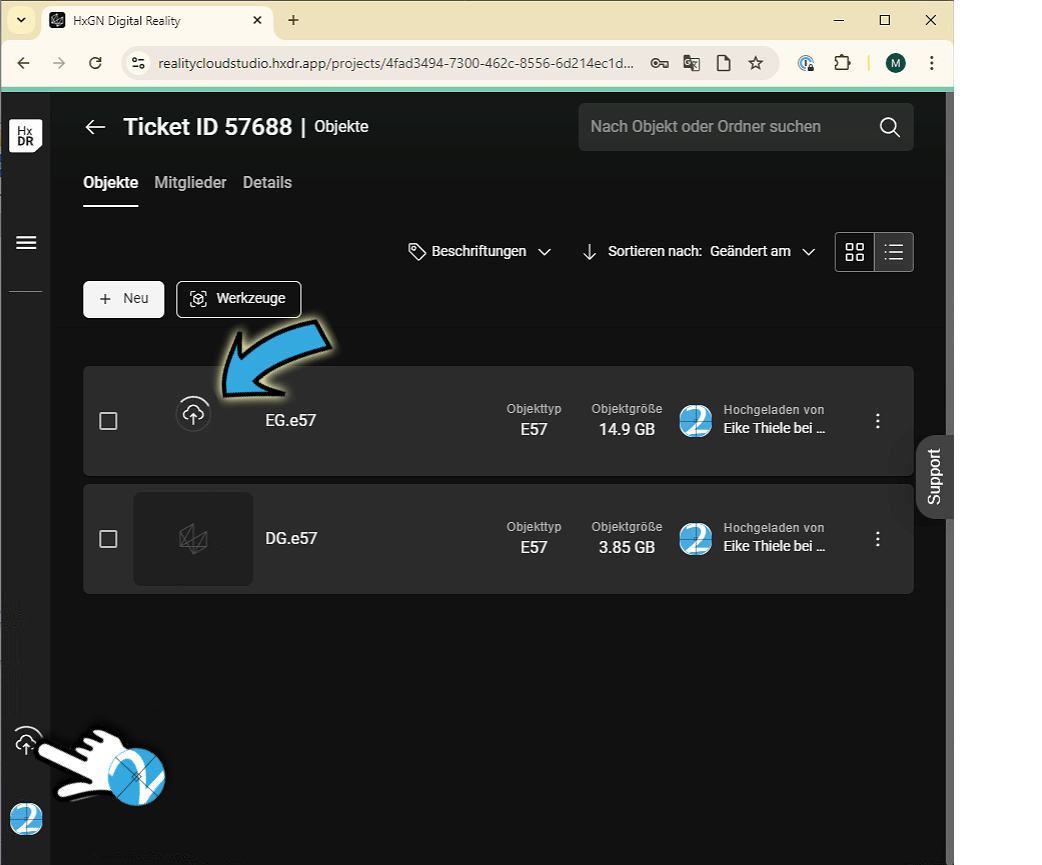
Task: Click the uploader avatar in EG.e57 row
Action: pos(696,421)
